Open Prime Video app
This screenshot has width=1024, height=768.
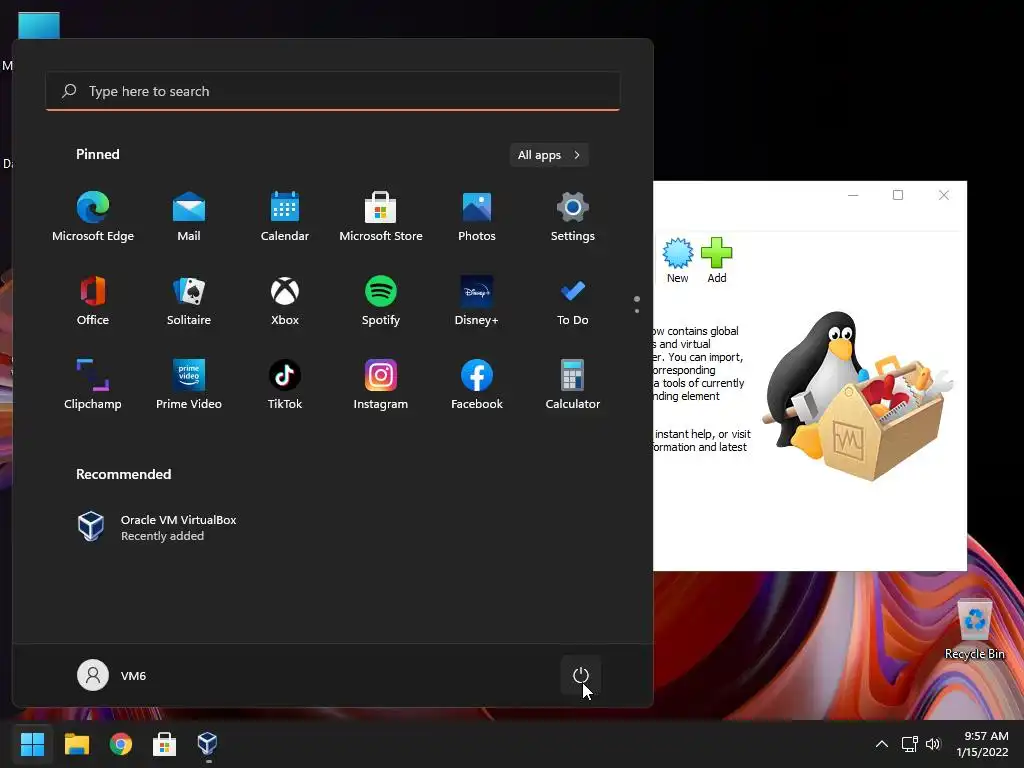pyautogui.click(x=189, y=385)
